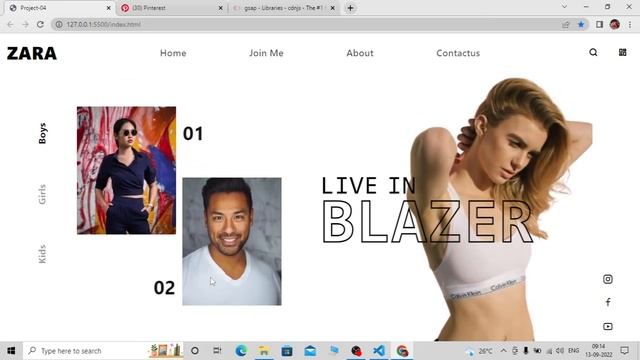The image size is (640, 360).
Task: Click the 01 number label
Action: click(193, 134)
